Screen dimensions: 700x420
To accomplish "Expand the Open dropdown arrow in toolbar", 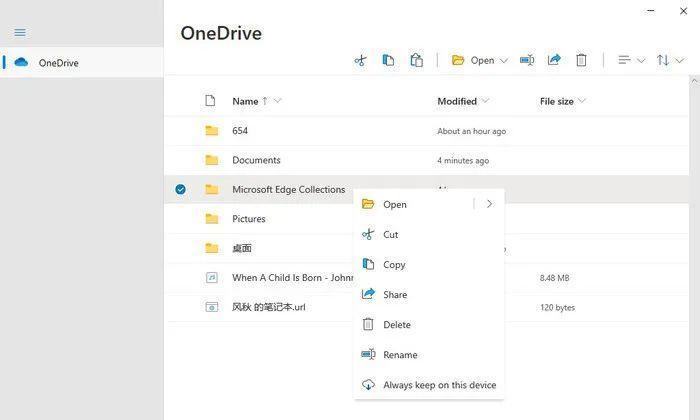I will coord(504,61).
